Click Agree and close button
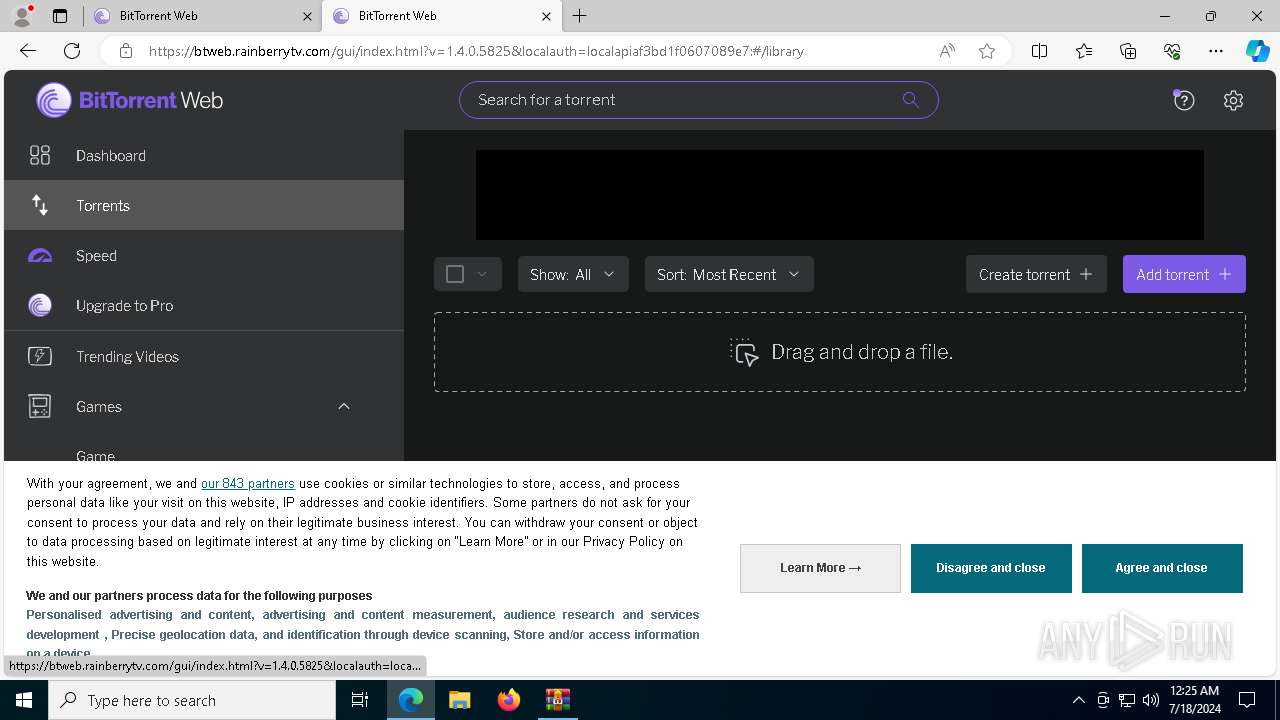Viewport: 1280px width, 720px height. (x=1162, y=568)
